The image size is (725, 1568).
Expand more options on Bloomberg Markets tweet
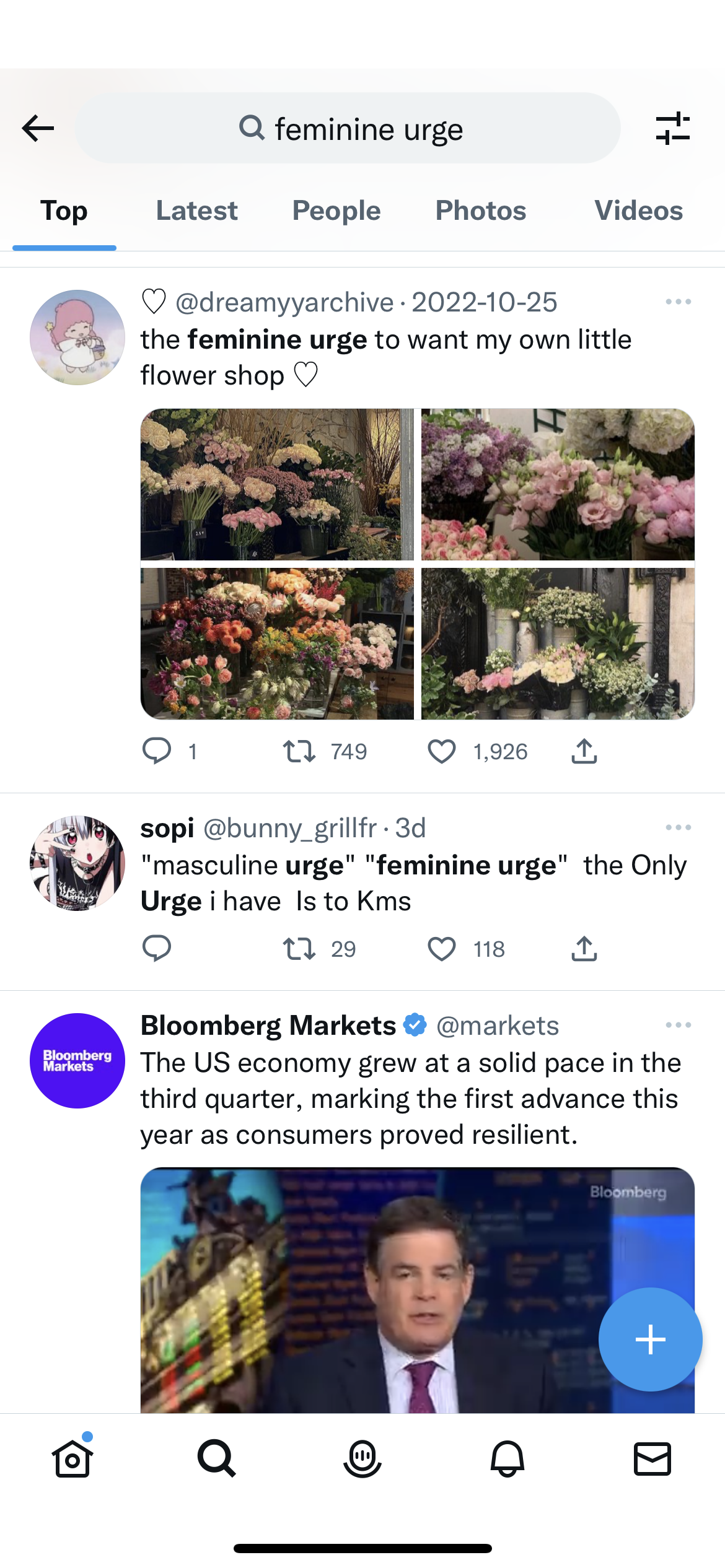tap(678, 1026)
